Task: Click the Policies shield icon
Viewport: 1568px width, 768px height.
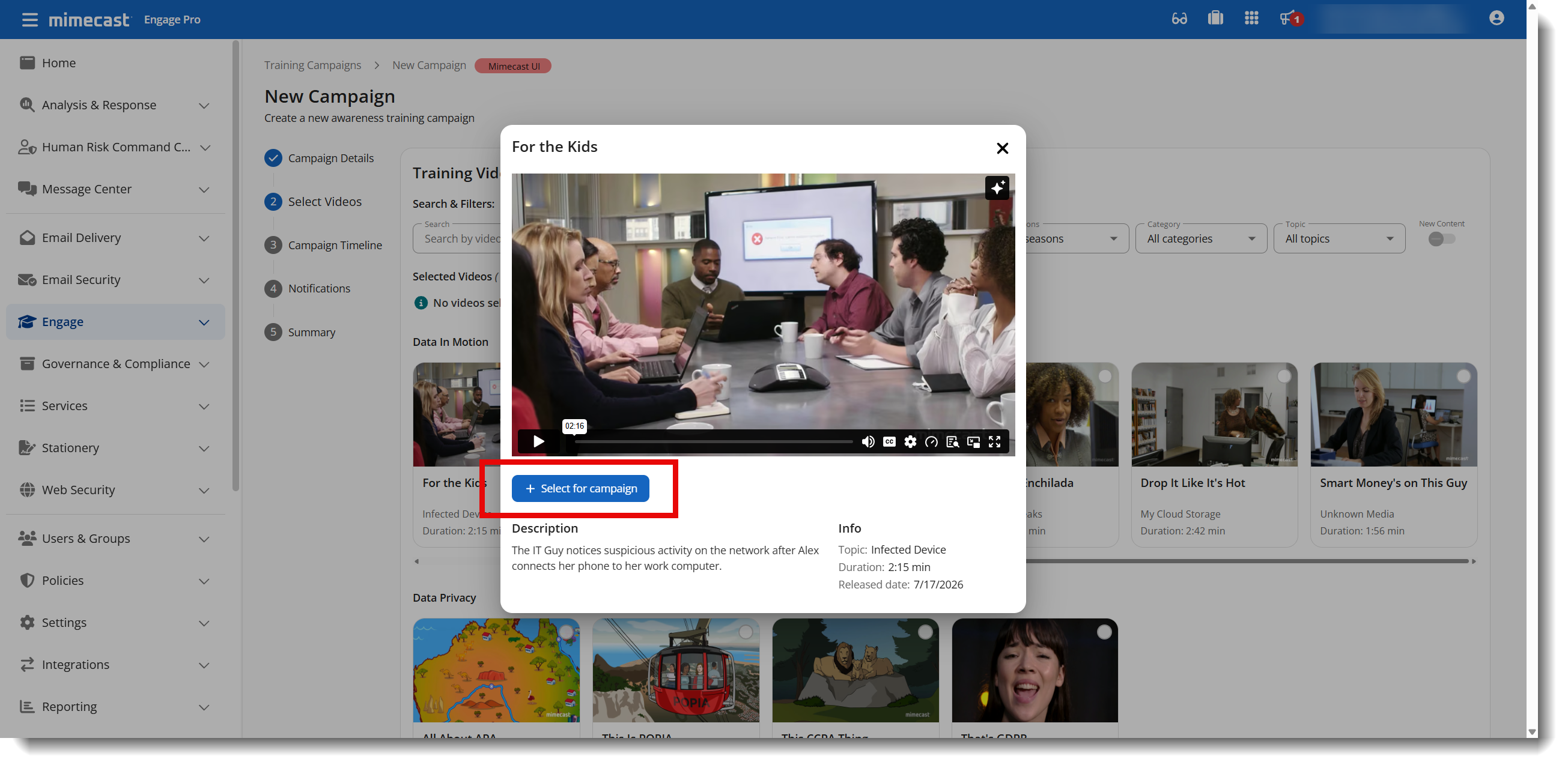Action: point(27,580)
